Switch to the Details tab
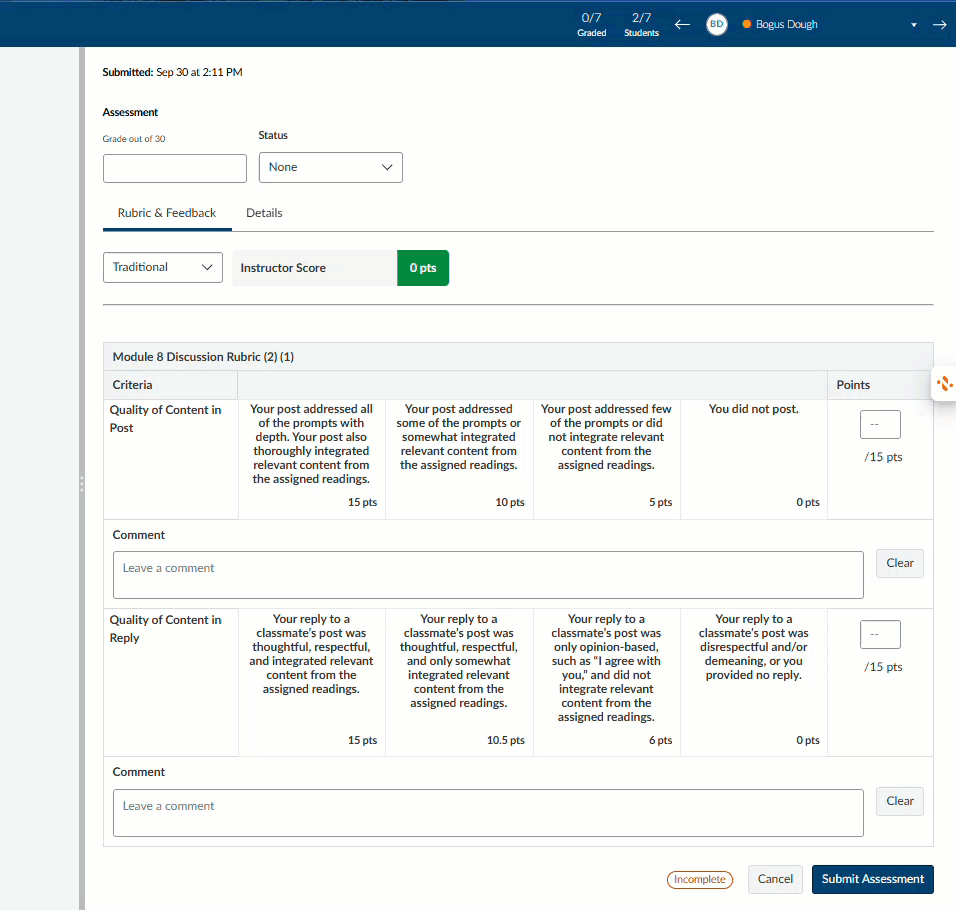This screenshot has height=910, width=956. (x=264, y=213)
